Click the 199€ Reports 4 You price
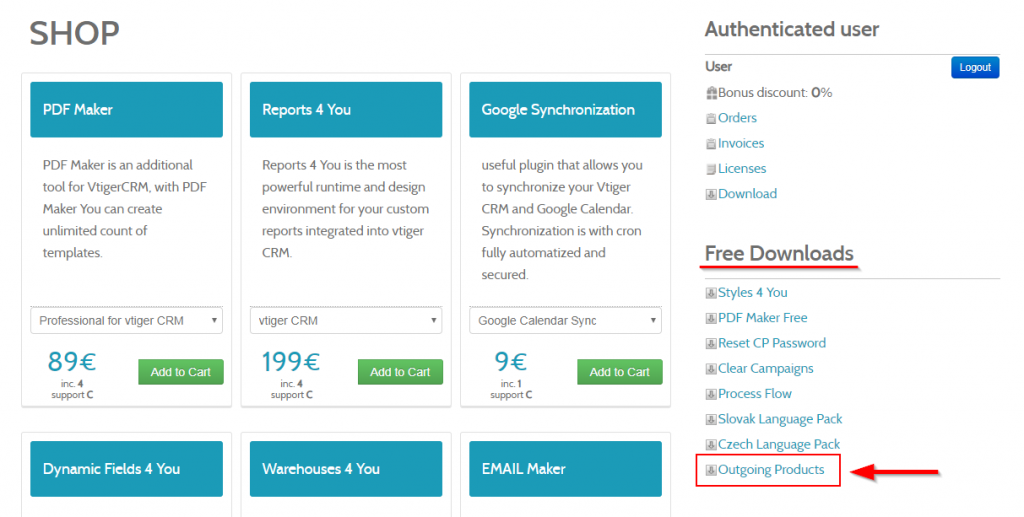 pos(291,362)
